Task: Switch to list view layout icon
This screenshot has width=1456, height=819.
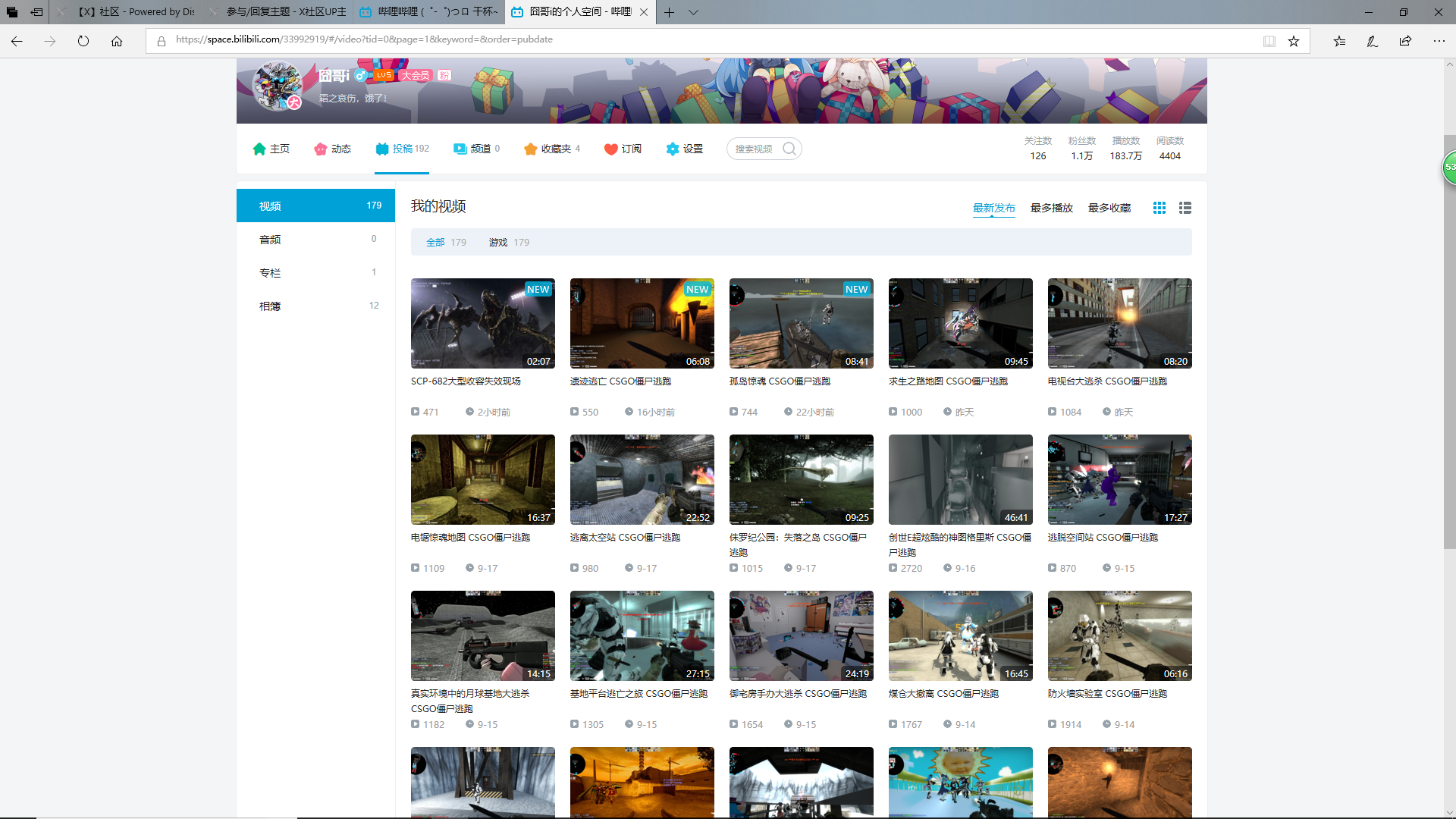Action: point(1185,208)
